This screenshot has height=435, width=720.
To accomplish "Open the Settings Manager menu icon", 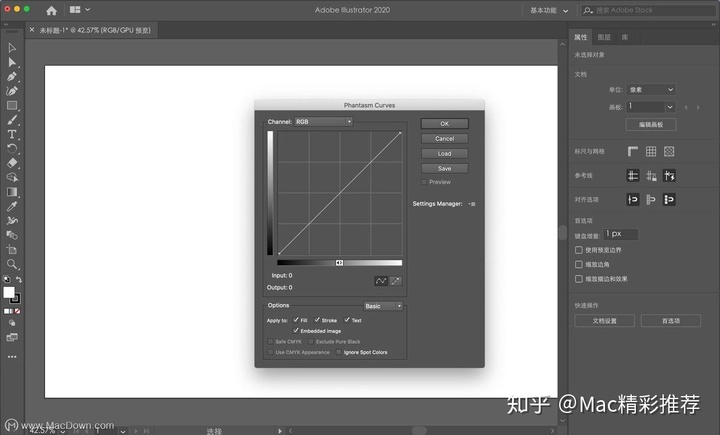I will (x=472, y=204).
